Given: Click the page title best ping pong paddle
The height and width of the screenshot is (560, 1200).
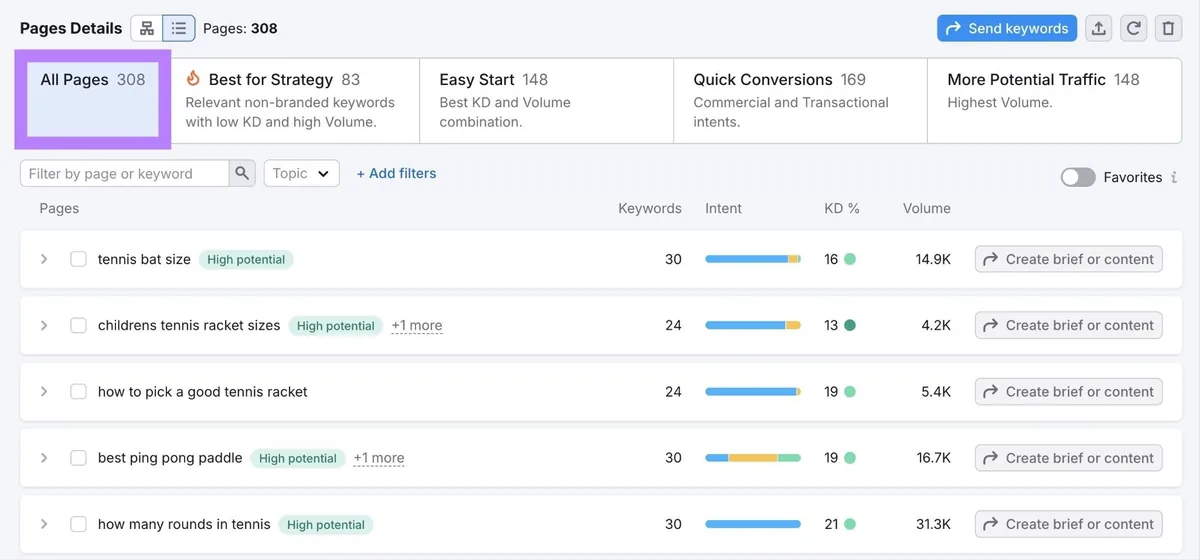Looking at the screenshot, I should pyautogui.click(x=170, y=458).
